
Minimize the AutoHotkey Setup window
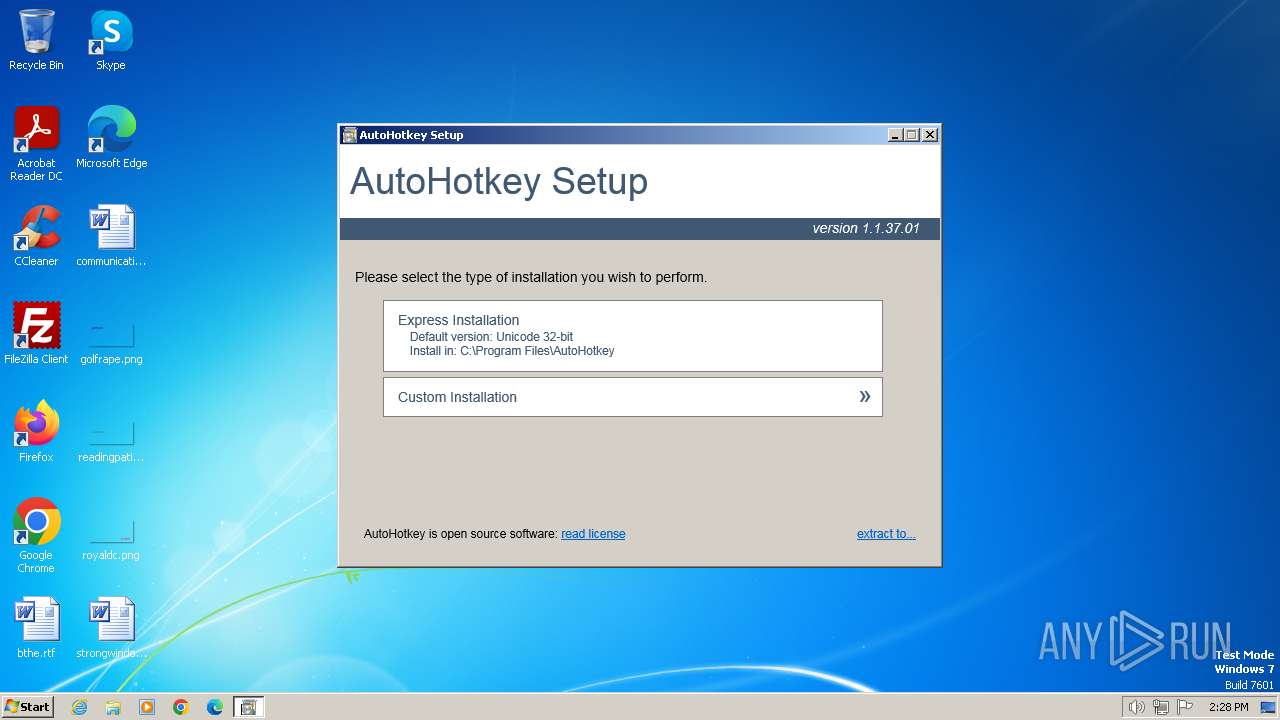(x=895, y=135)
